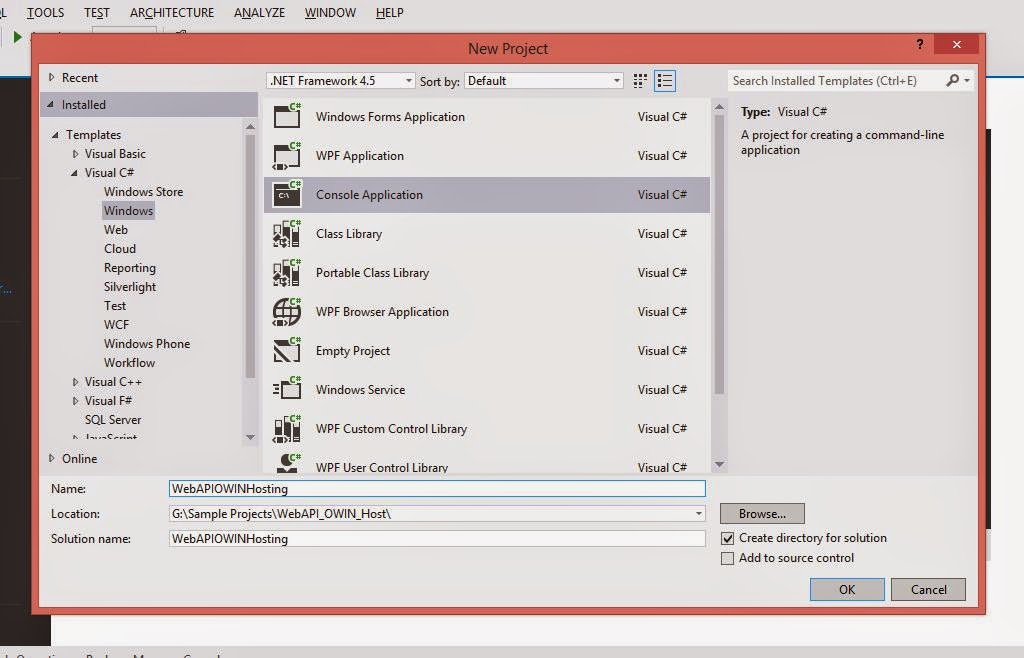Open the TOOLS menu
The image size is (1024, 658).
coord(45,12)
